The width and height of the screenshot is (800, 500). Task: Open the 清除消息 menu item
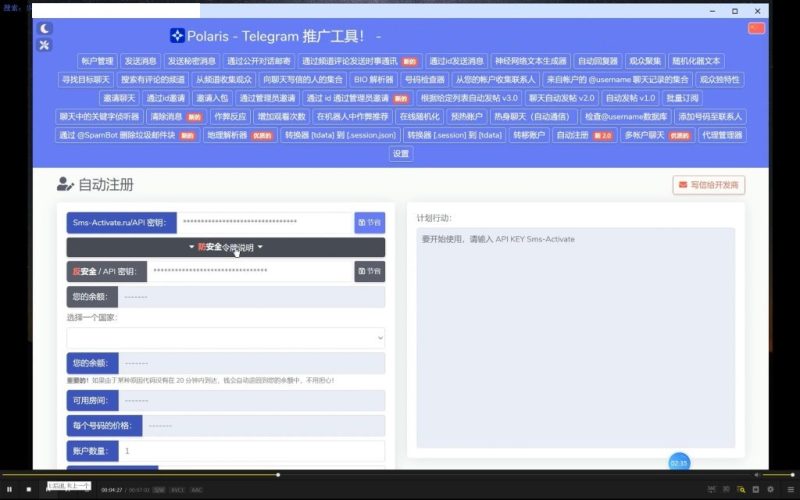[x=177, y=116]
